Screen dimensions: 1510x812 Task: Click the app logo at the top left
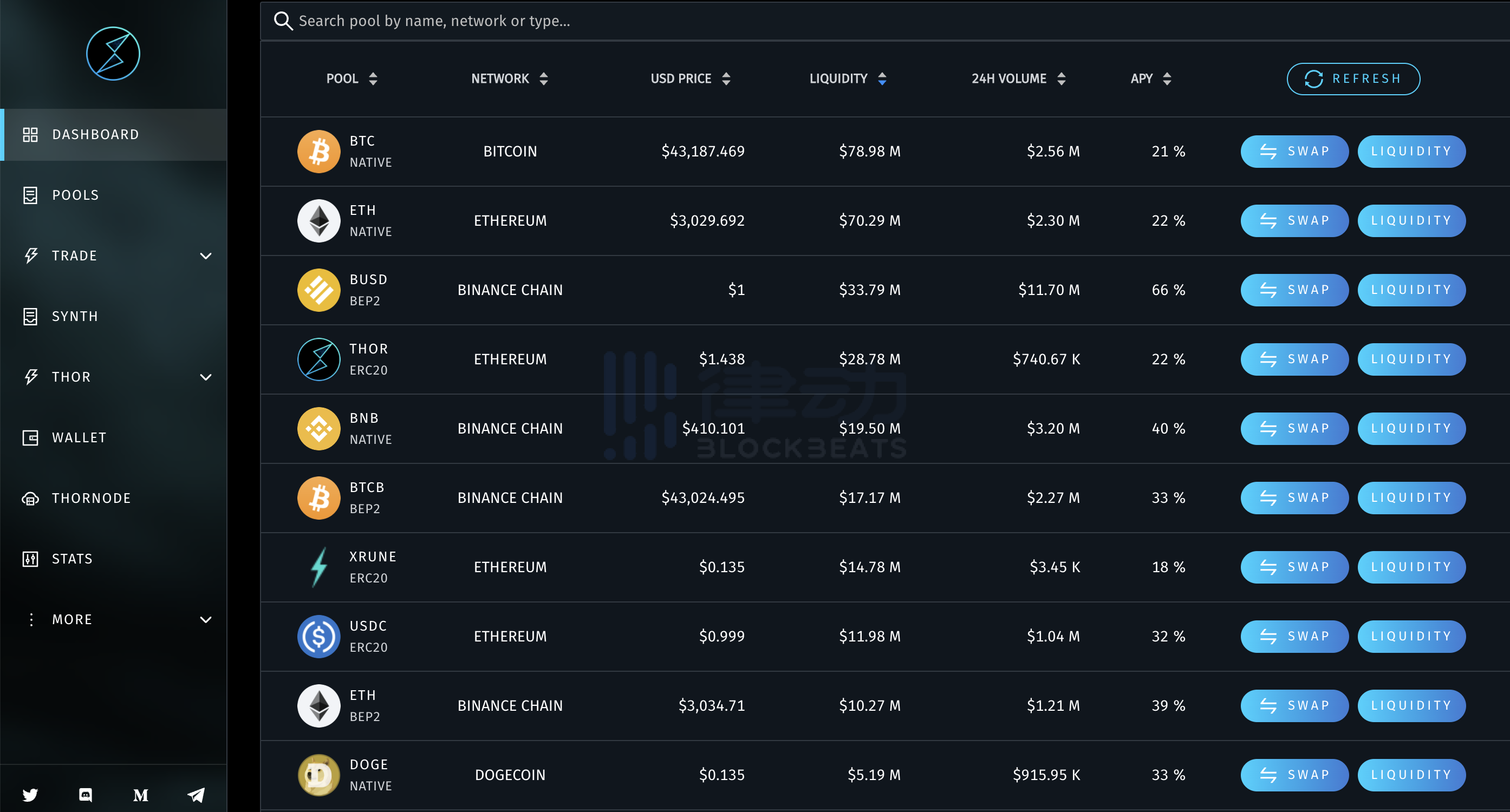(x=113, y=53)
